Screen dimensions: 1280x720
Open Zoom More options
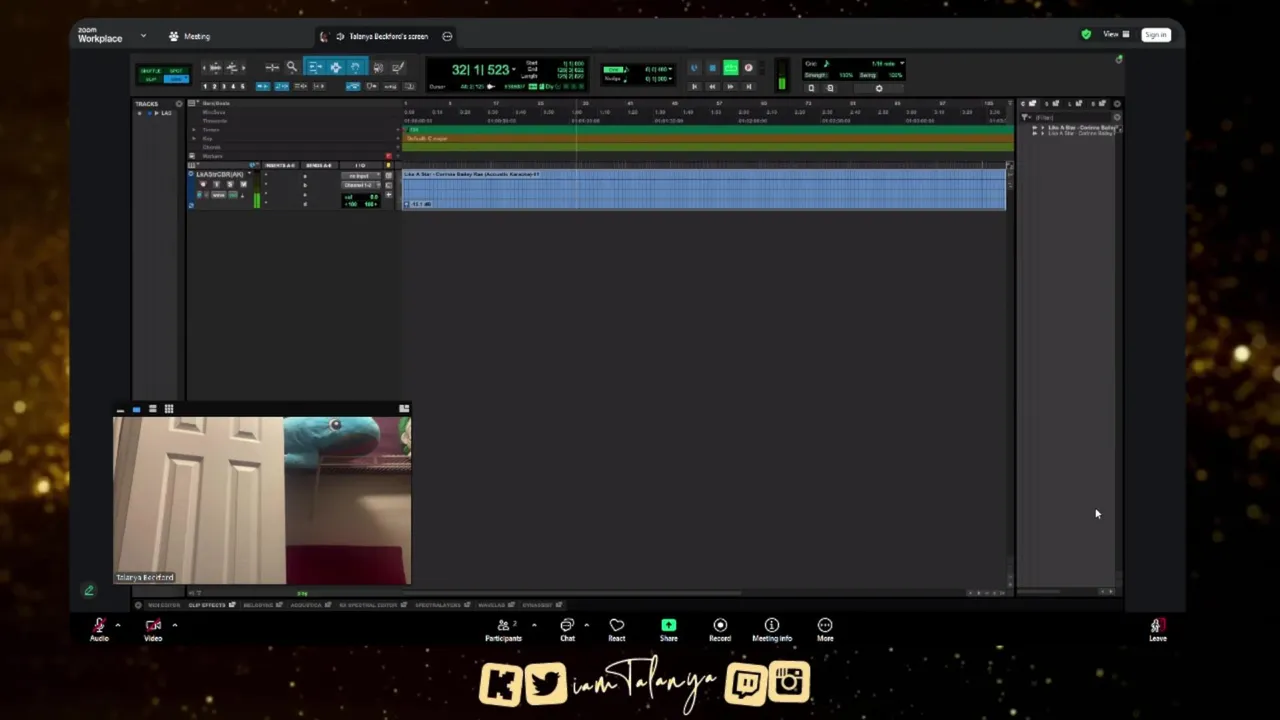pyautogui.click(x=825, y=630)
